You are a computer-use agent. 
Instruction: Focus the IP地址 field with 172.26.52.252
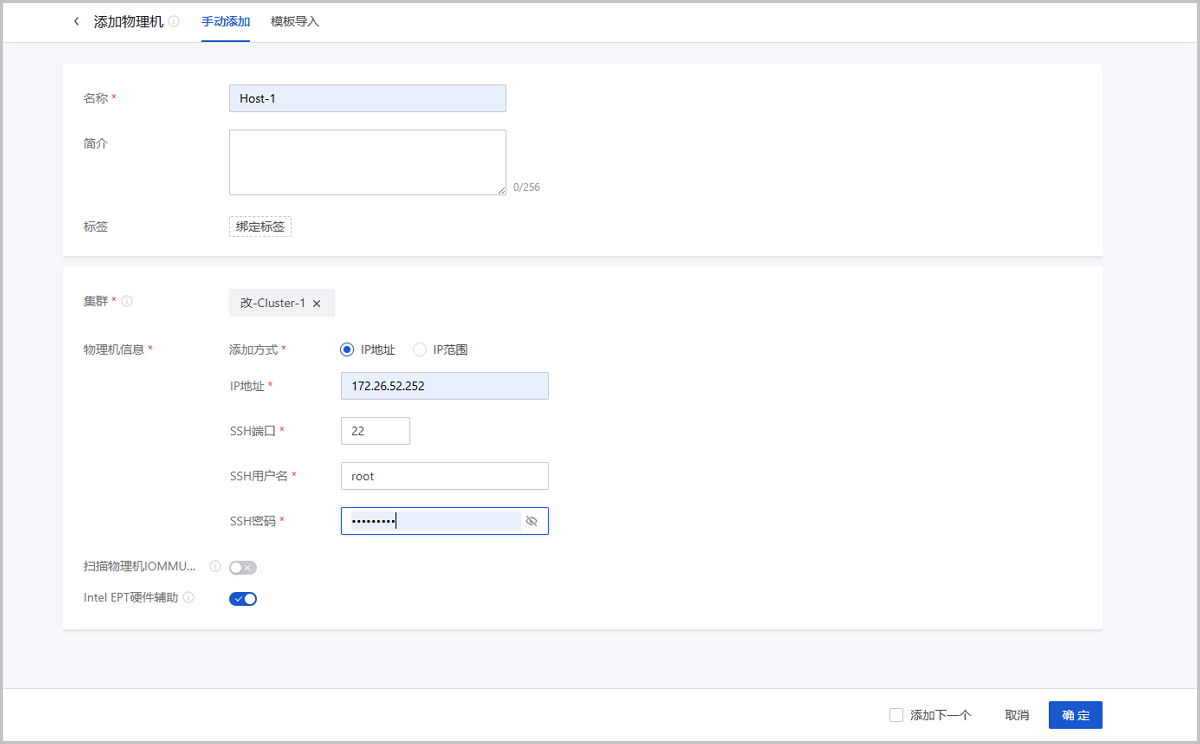(x=445, y=386)
